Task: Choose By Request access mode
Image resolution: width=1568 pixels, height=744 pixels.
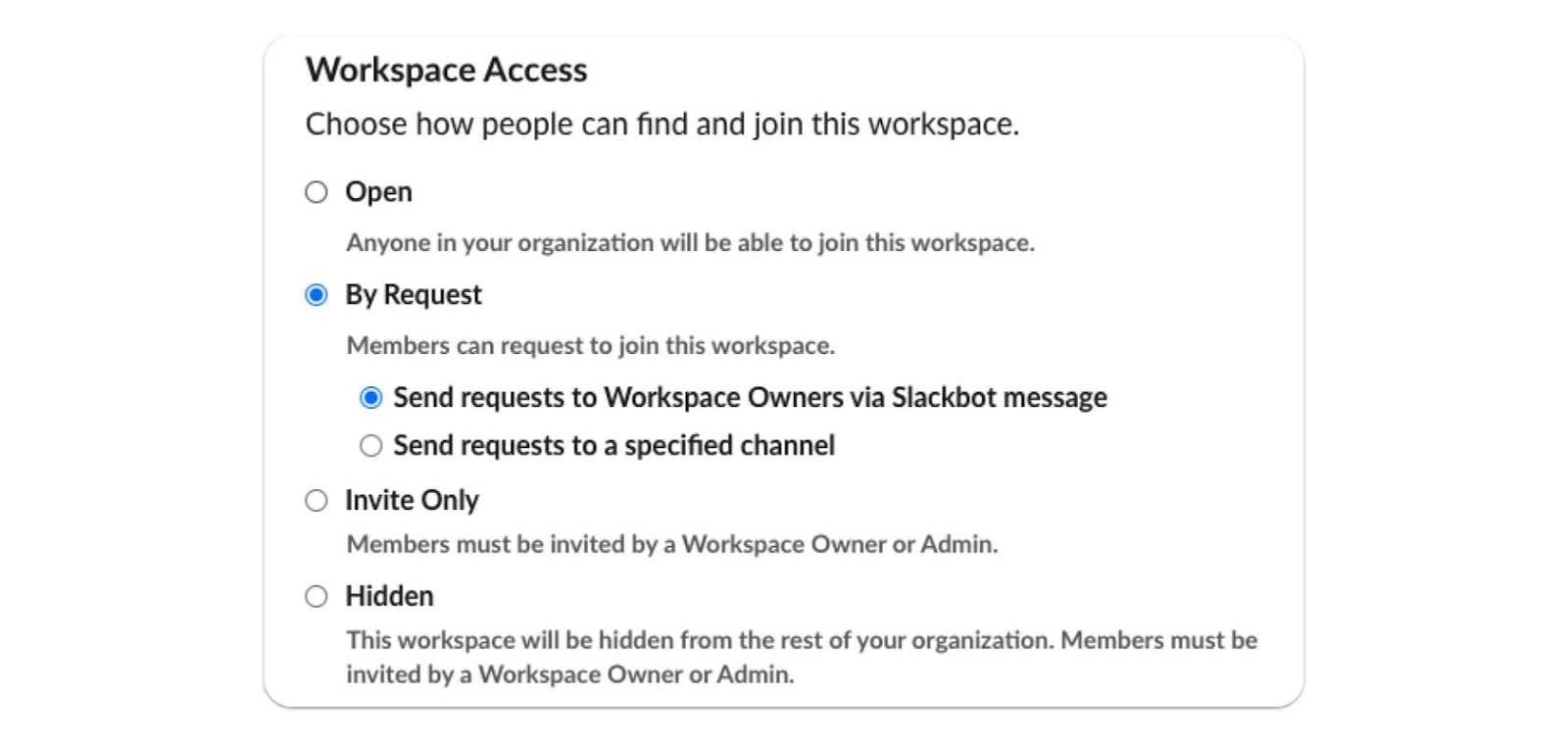Action: [x=317, y=294]
